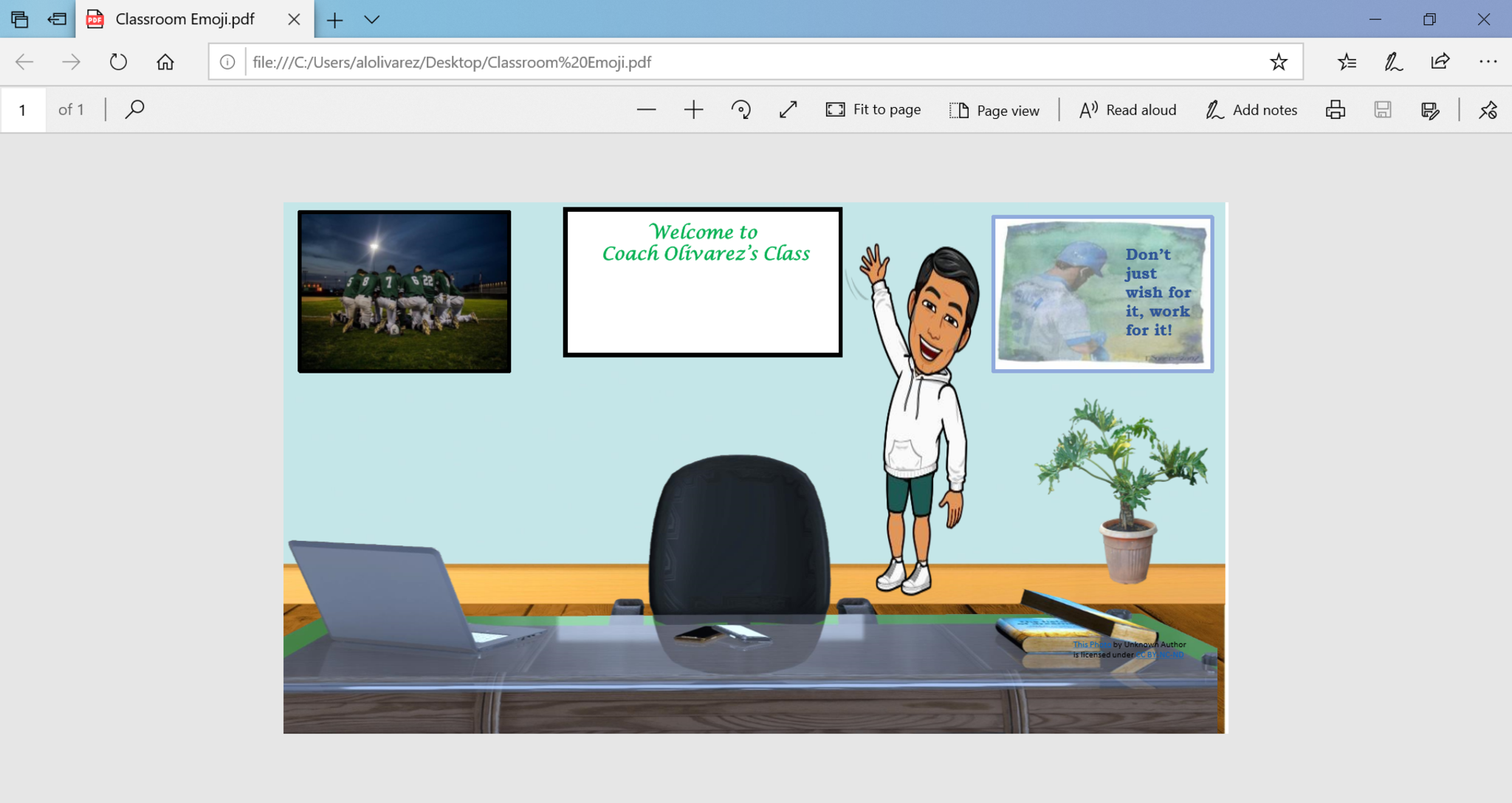1512x803 pixels.
Task: Switch to Classroom Emoji.pdf tab
Action: 185,20
